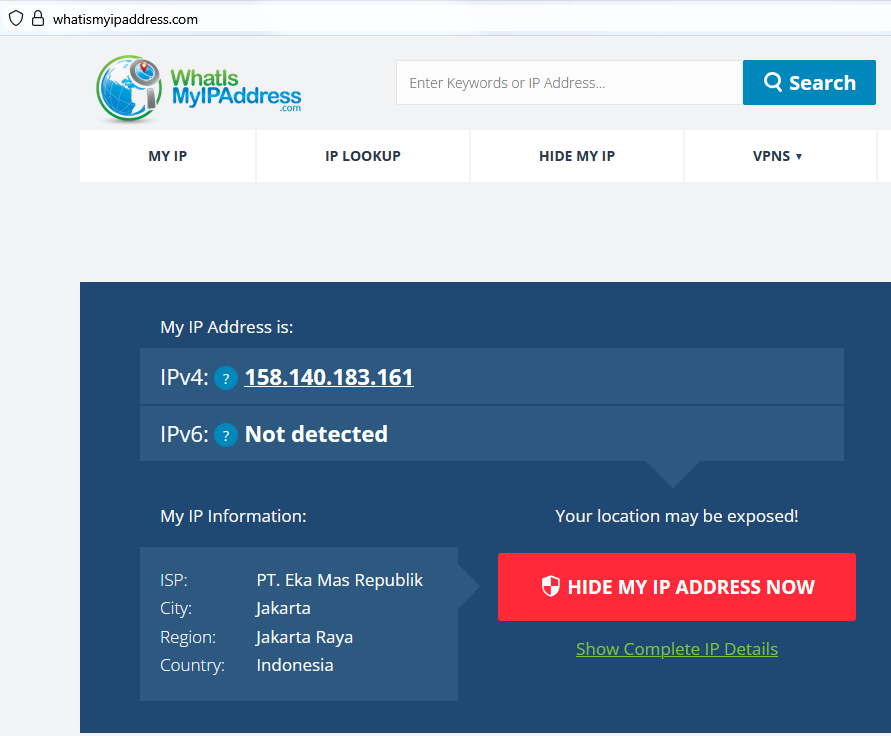Screen dimensions: 891x736
Task: Switch to the MY IP tab
Action: 167,156
